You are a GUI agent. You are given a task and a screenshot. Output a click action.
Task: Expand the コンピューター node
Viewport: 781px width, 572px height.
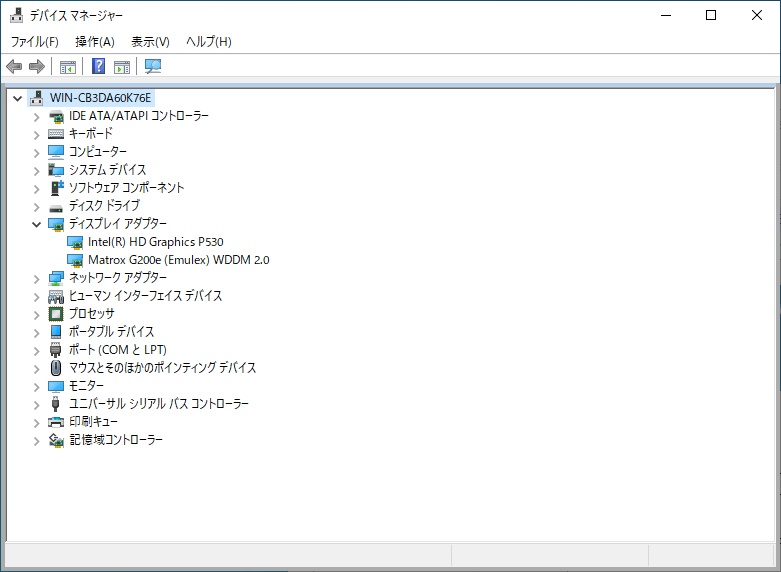click(36, 153)
